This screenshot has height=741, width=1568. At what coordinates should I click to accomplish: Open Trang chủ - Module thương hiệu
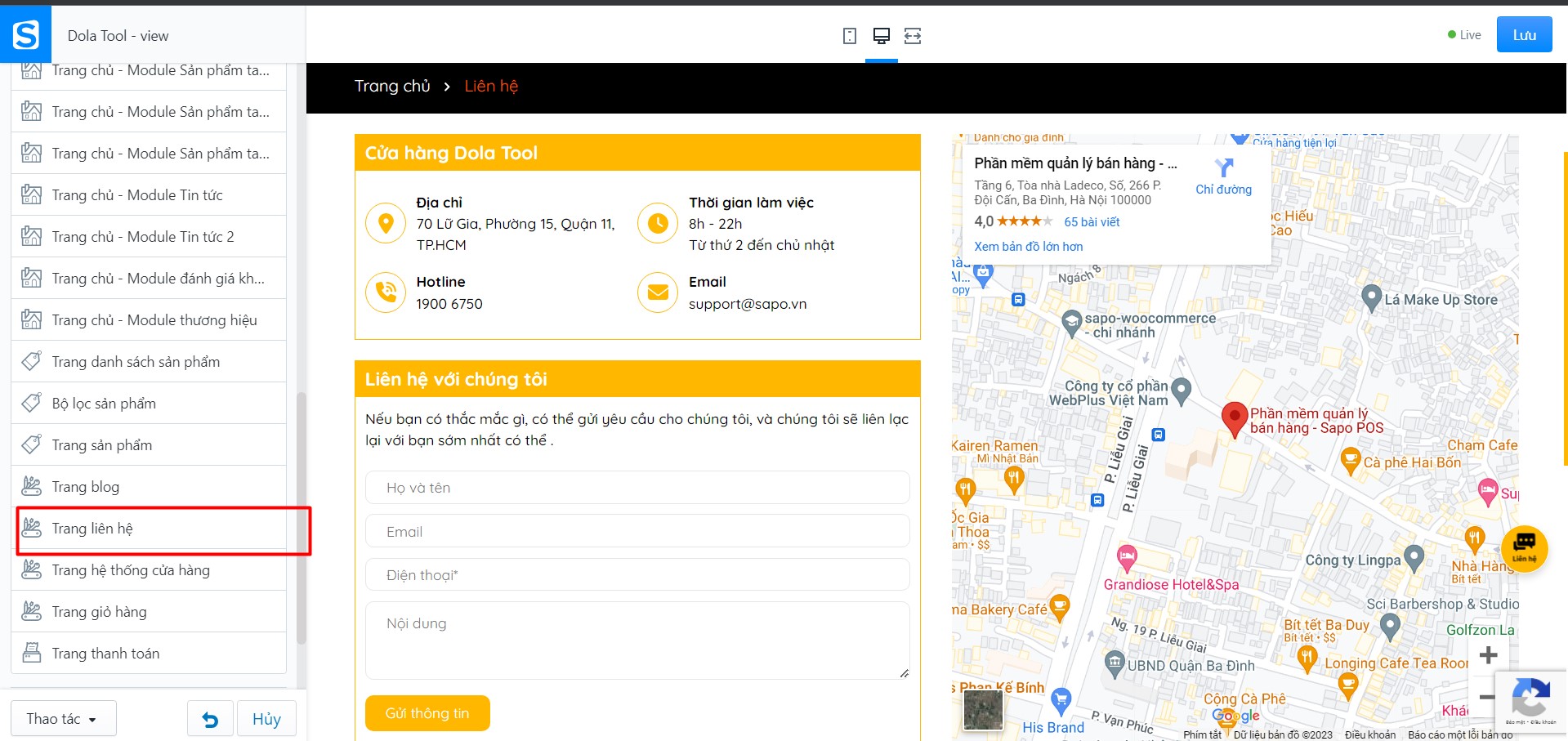tap(149, 320)
